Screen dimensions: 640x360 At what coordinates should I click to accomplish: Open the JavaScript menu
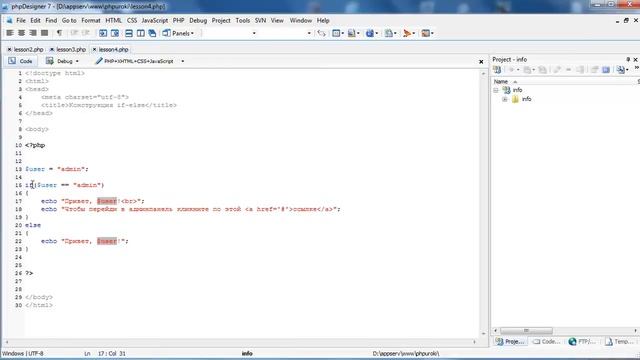click(x=154, y=20)
